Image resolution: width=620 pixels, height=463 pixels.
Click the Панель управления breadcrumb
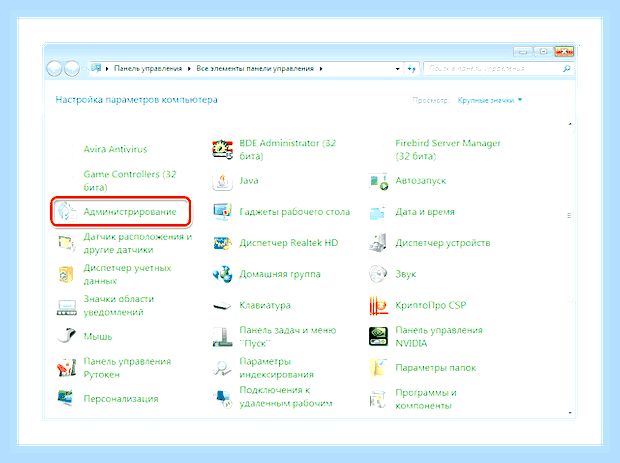point(148,68)
